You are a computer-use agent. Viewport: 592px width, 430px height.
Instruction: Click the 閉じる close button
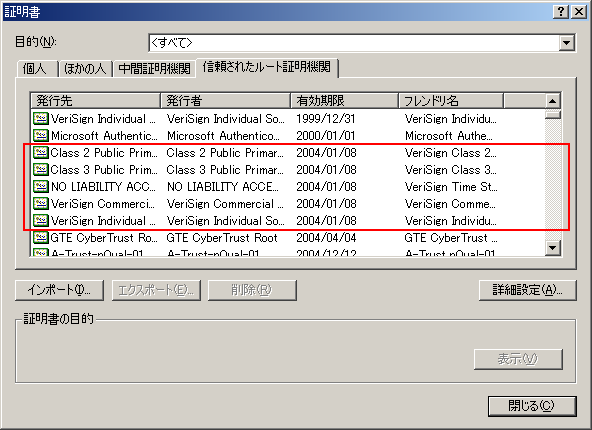tap(532, 406)
